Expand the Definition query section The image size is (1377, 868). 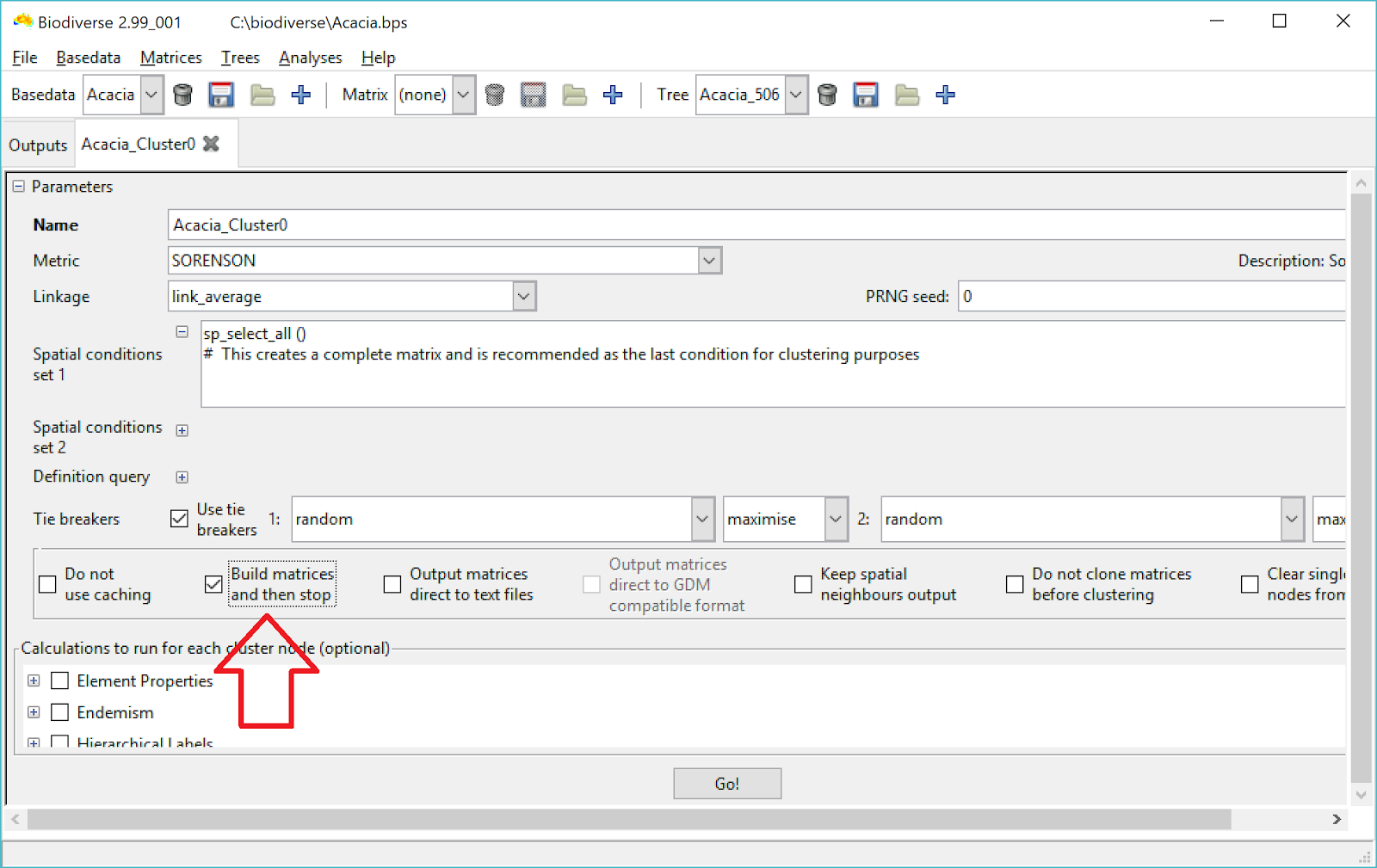tap(182, 477)
